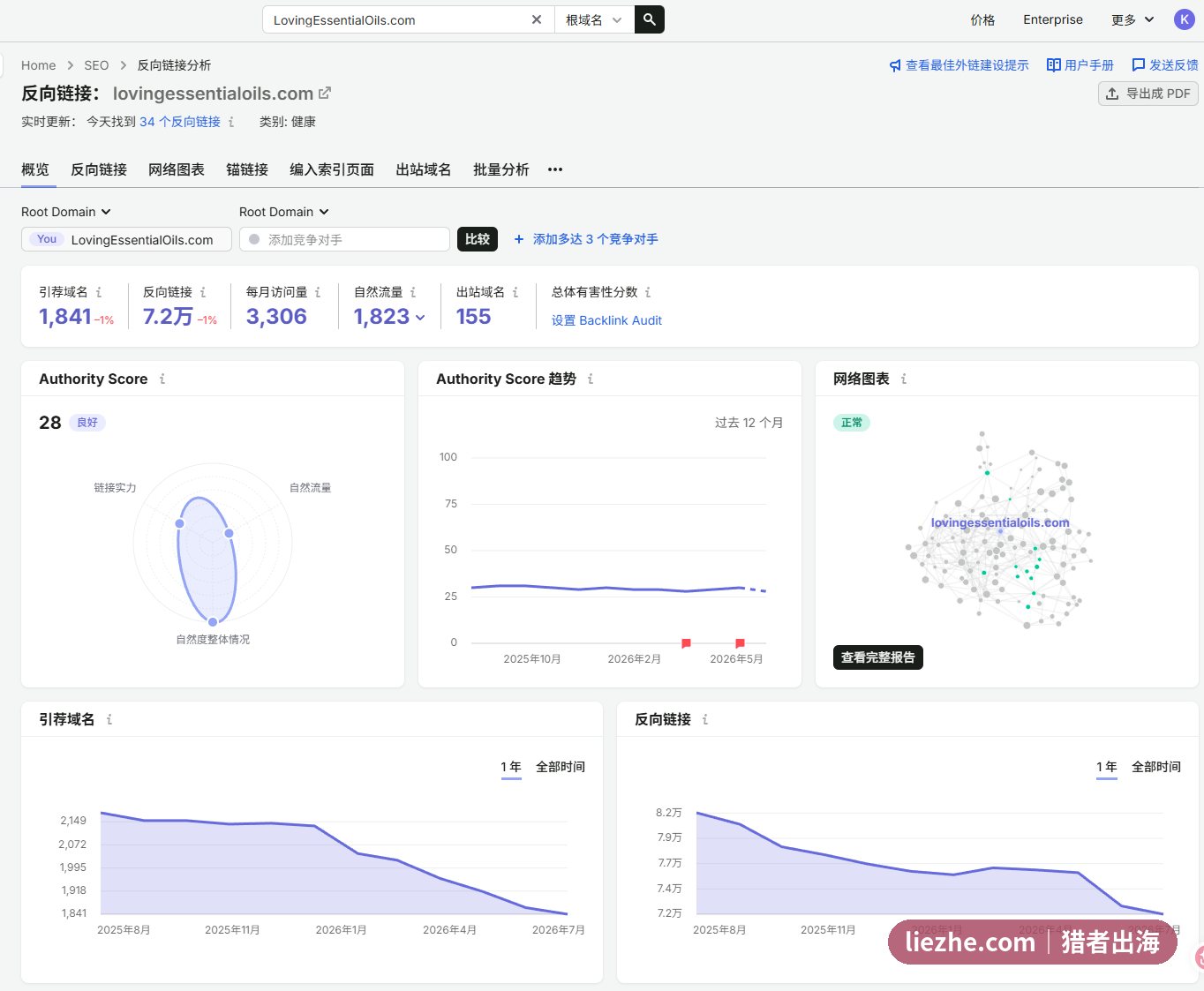Open the user avatar K menu
Viewport: 1204px width, 991px height.
coord(1184,19)
